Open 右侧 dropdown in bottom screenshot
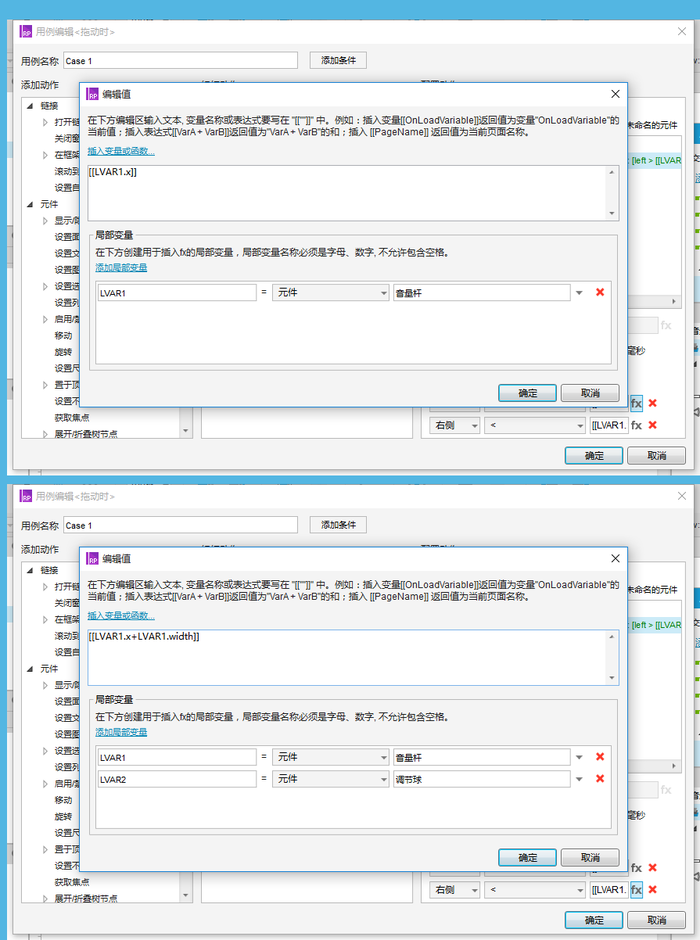This screenshot has width=700, height=940. 455,890
